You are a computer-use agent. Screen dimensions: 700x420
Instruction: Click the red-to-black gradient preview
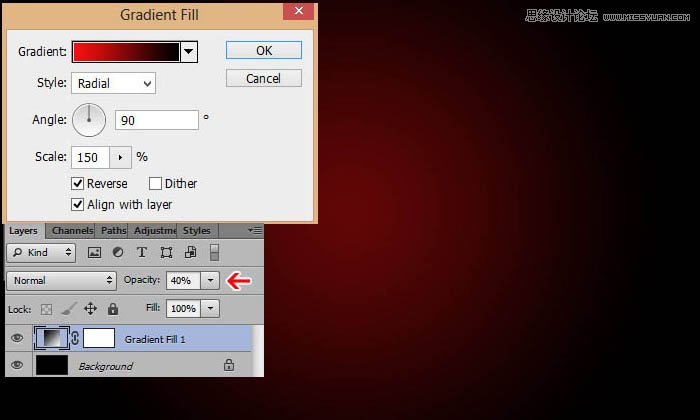click(x=126, y=52)
